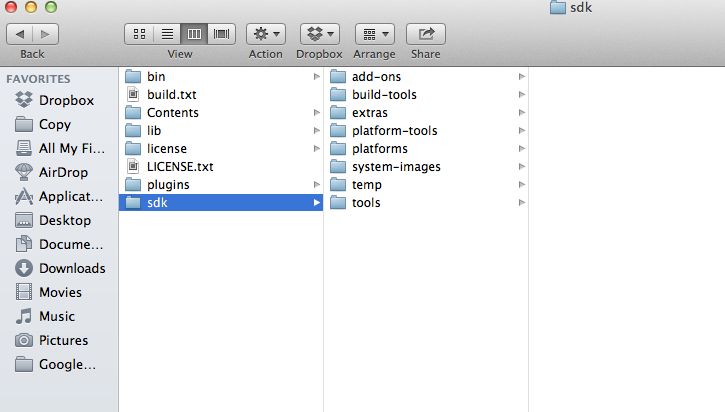Select the plugins folder

221,184
